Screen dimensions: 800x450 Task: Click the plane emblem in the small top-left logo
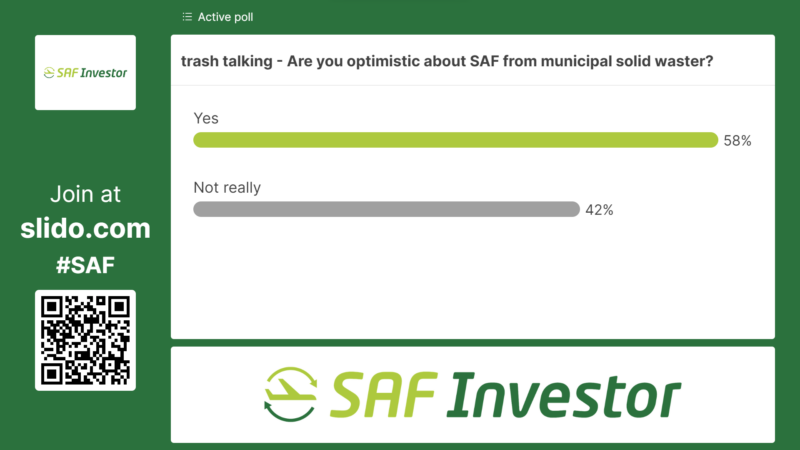pos(52,72)
